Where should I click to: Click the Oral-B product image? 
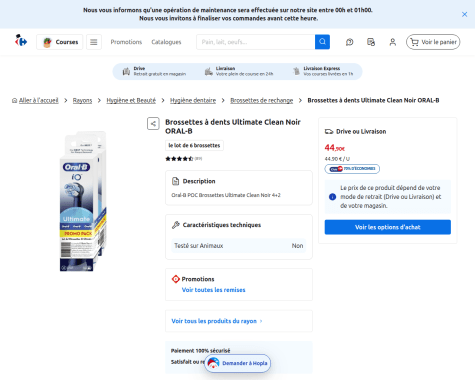coord(83,201)
